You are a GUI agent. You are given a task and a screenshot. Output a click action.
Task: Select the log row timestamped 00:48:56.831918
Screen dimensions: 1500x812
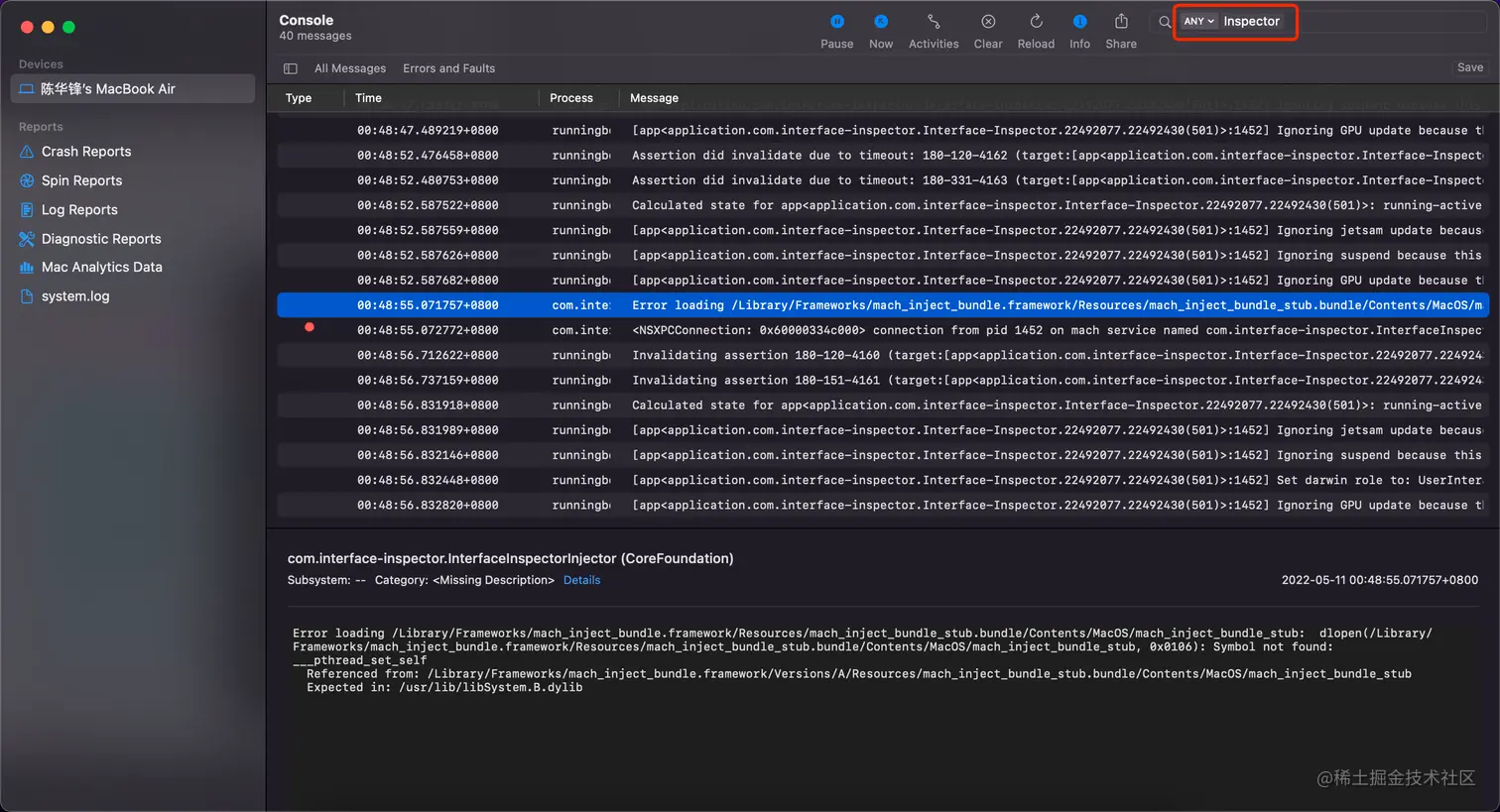[883, 406]
